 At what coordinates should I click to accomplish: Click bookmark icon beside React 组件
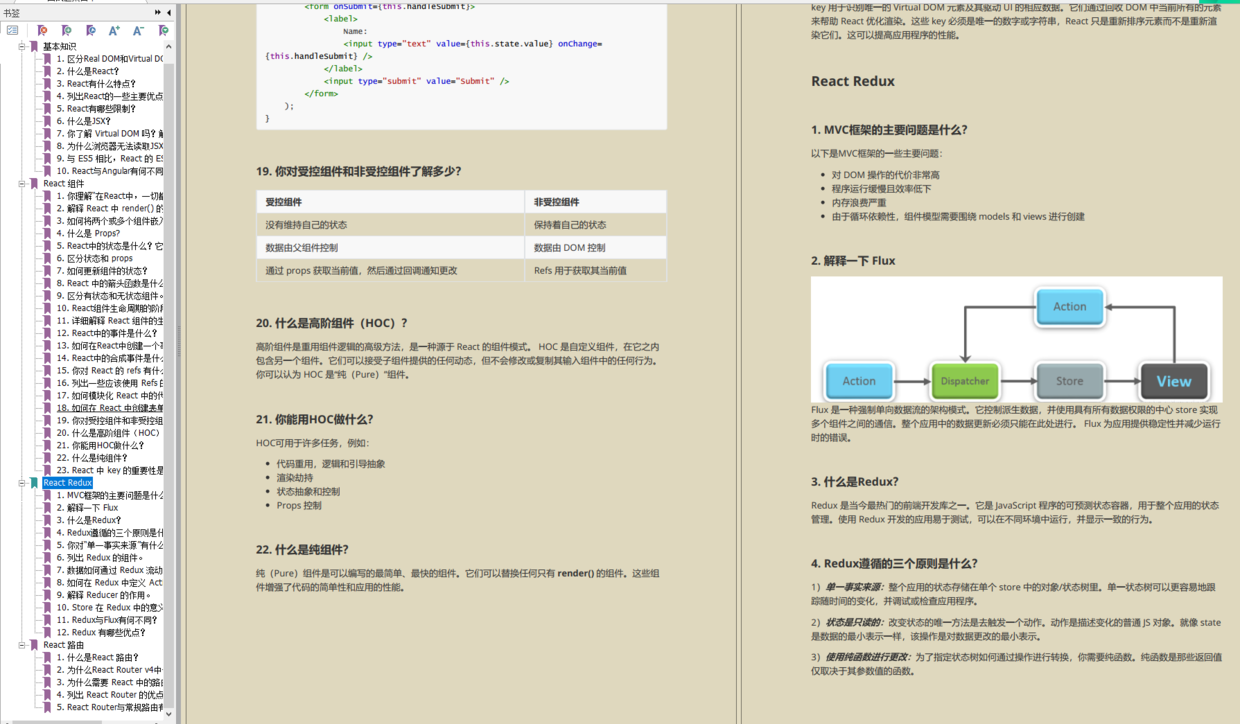pyautogui.click(x=34, y=183)
